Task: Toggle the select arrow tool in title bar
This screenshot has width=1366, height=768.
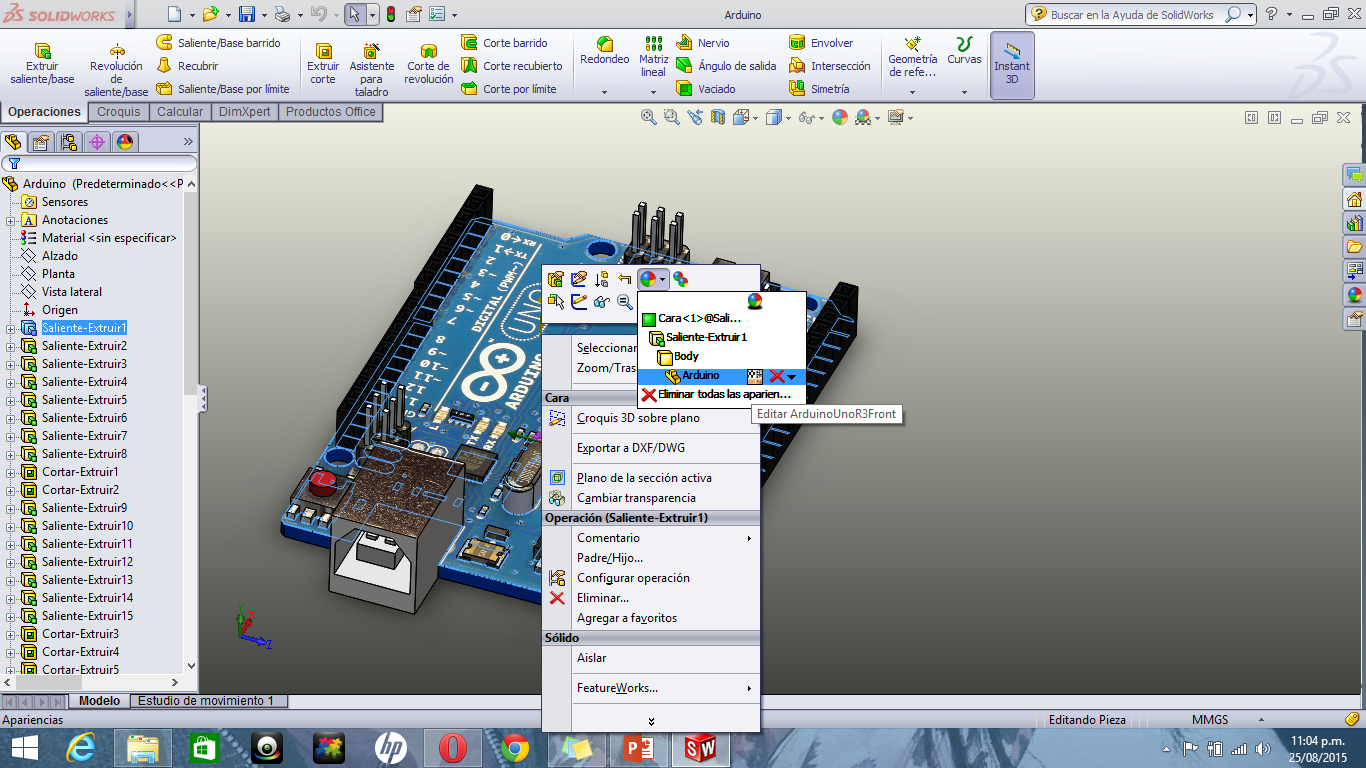Action: tap(354, 15)
